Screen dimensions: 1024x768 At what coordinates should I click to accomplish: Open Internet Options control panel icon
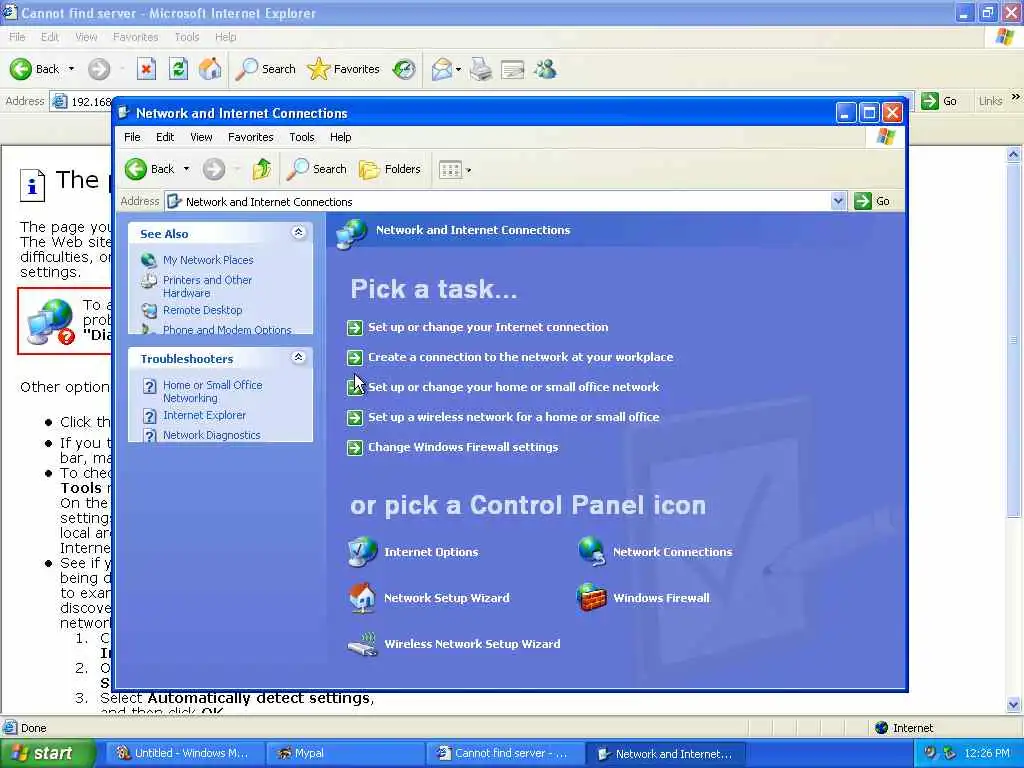tap(362, 552)
